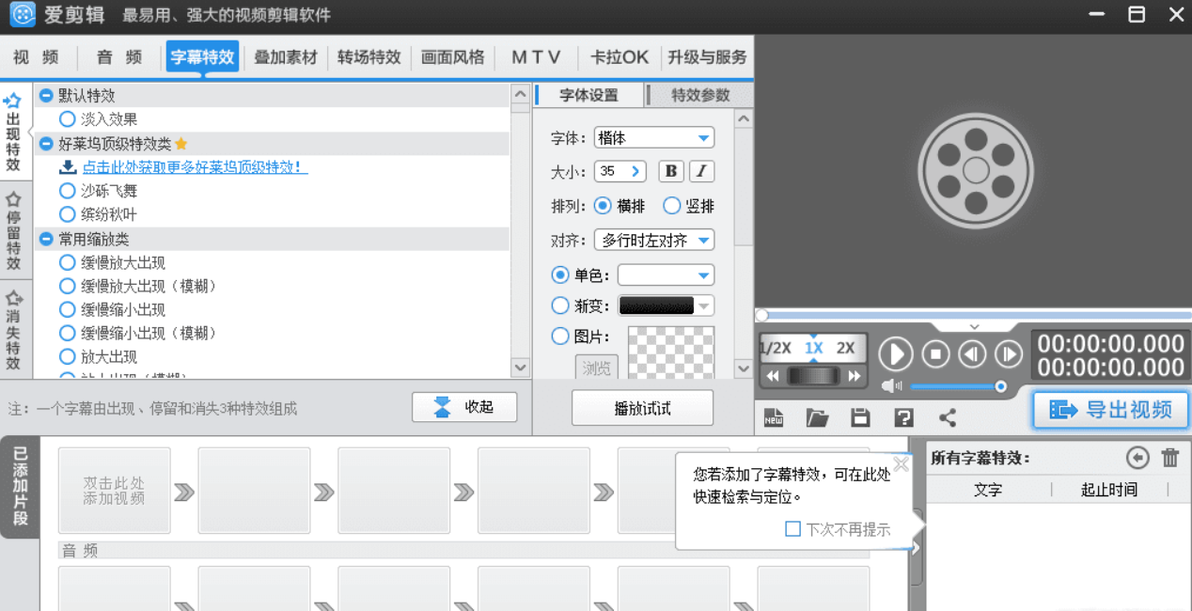Open an existing project with the folder icon
Viewport: 1192px width, 611px height.
click(817, 418)
